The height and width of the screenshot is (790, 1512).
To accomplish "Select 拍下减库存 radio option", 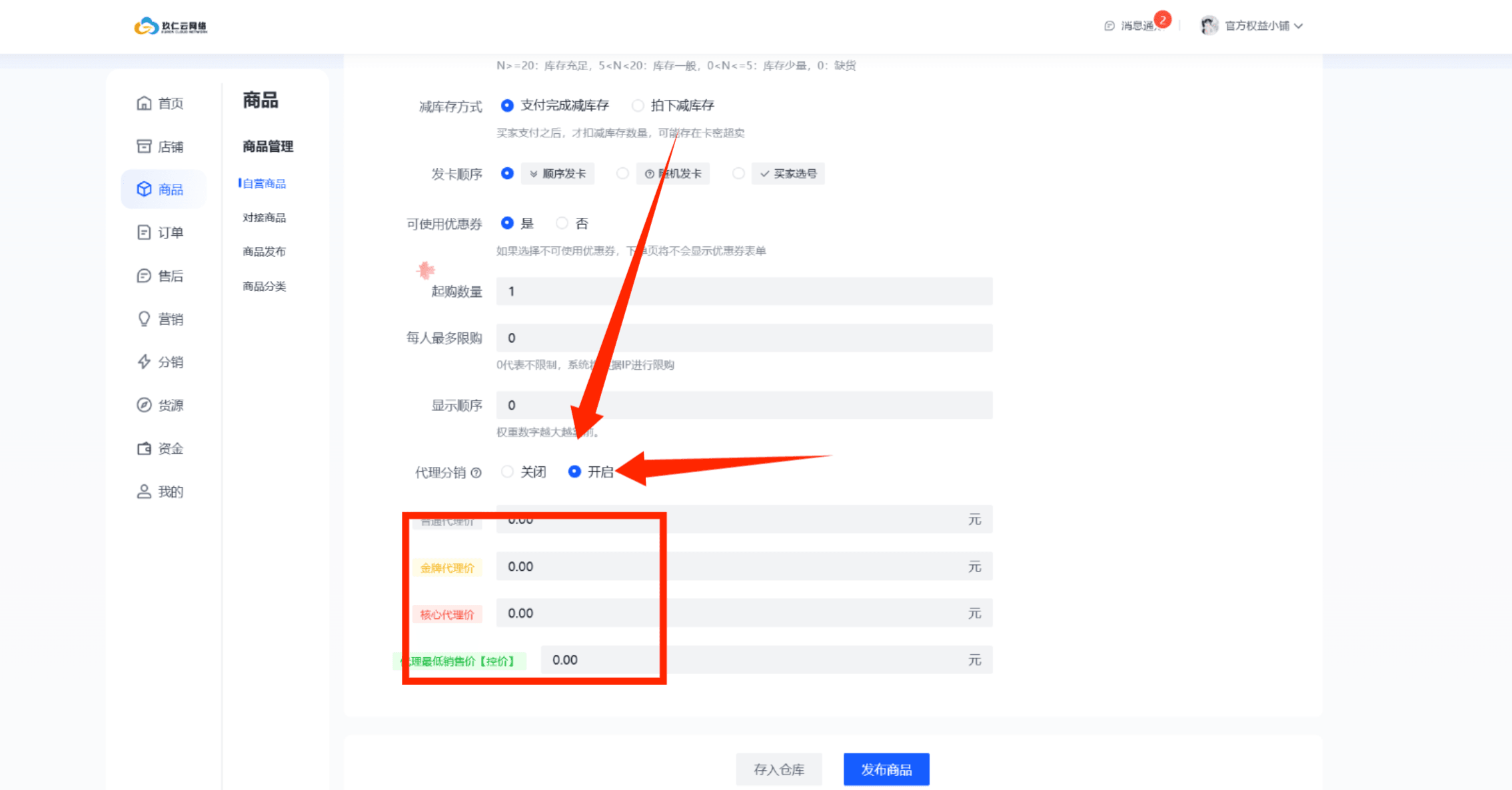I will click(638, 105).
